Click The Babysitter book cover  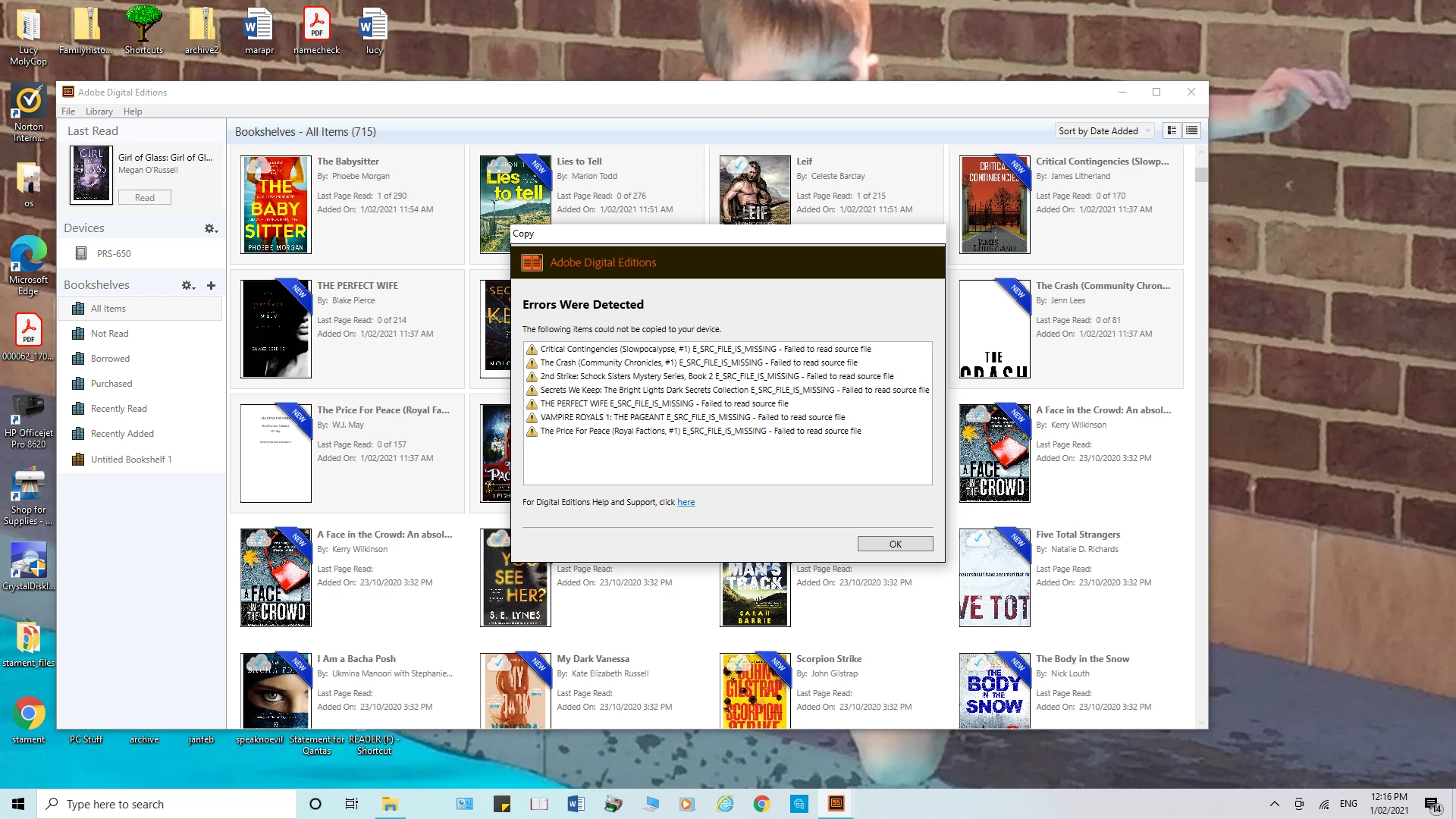coord(275,204)
